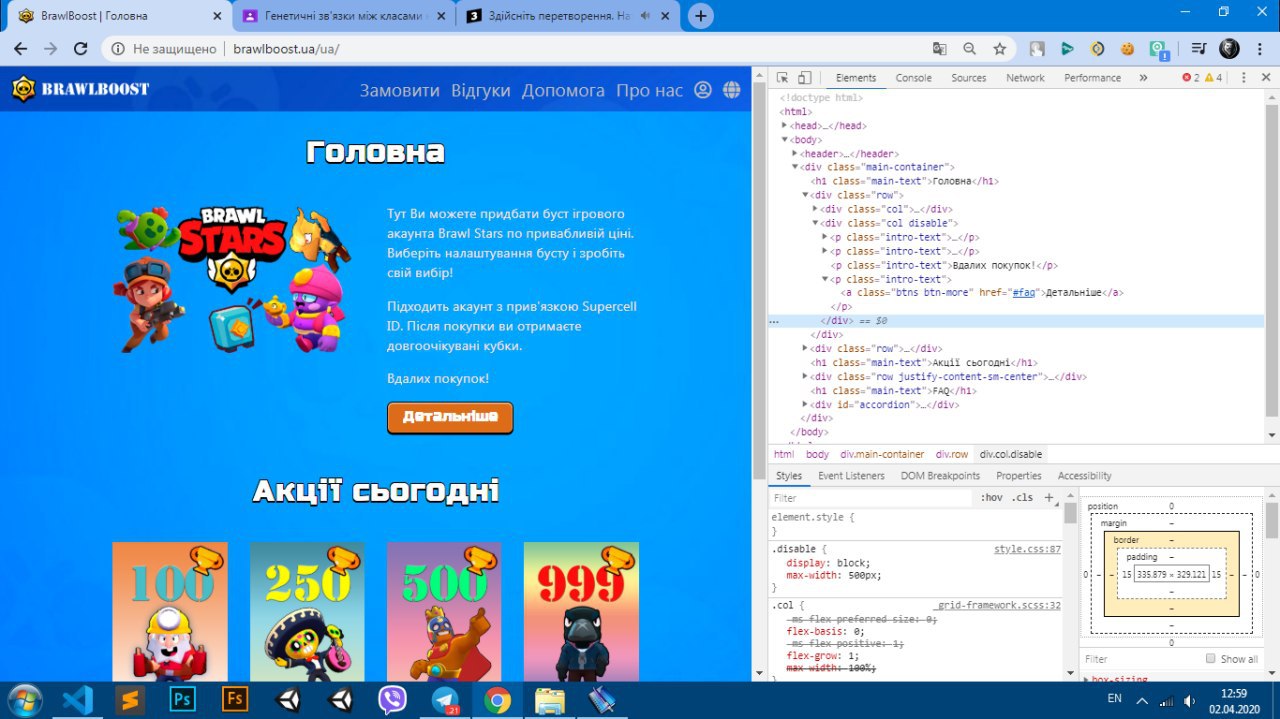Expand the div class="col" node
This screenshot has width=1280, height=719.
pyautogui.click(x=816, y=209)
